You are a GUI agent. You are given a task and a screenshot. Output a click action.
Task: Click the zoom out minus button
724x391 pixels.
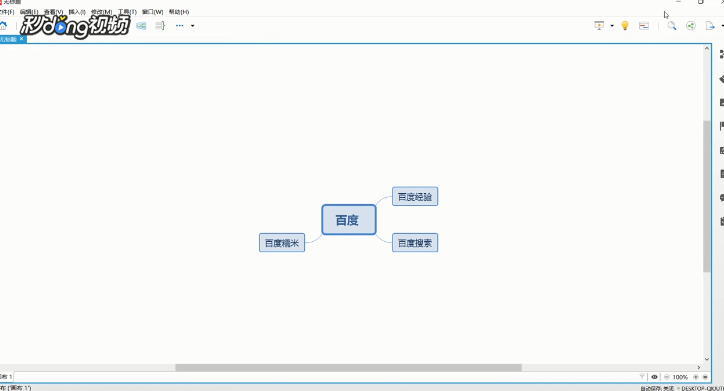pyautogui.click(x=667, y=377)
